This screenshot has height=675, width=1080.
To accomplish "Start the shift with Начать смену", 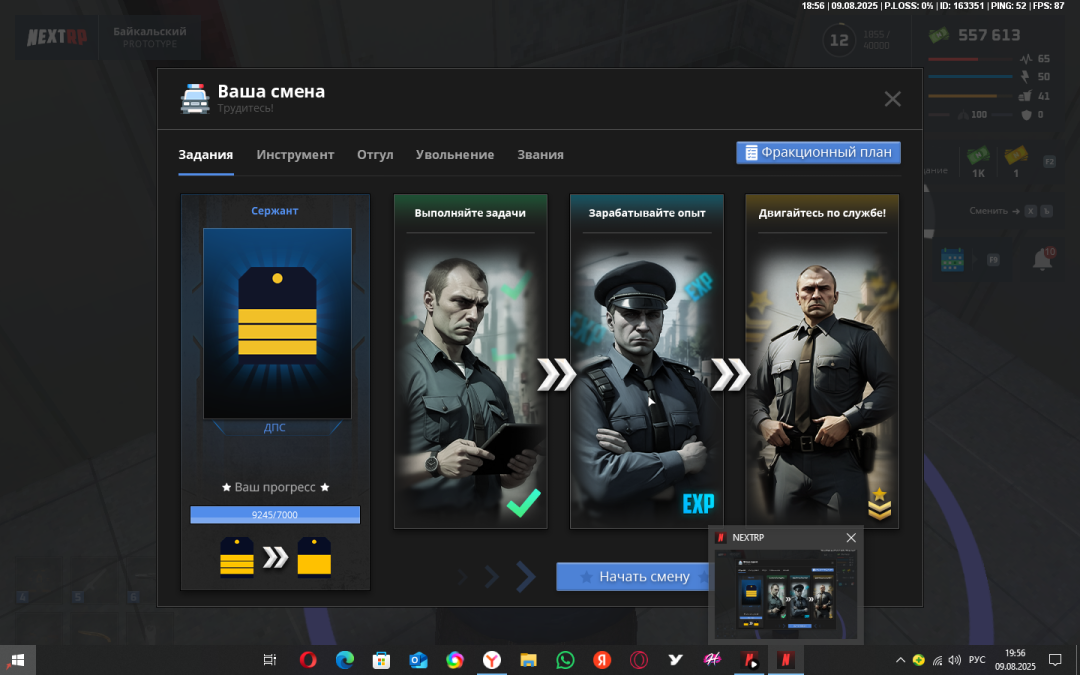I will (634, 577).
